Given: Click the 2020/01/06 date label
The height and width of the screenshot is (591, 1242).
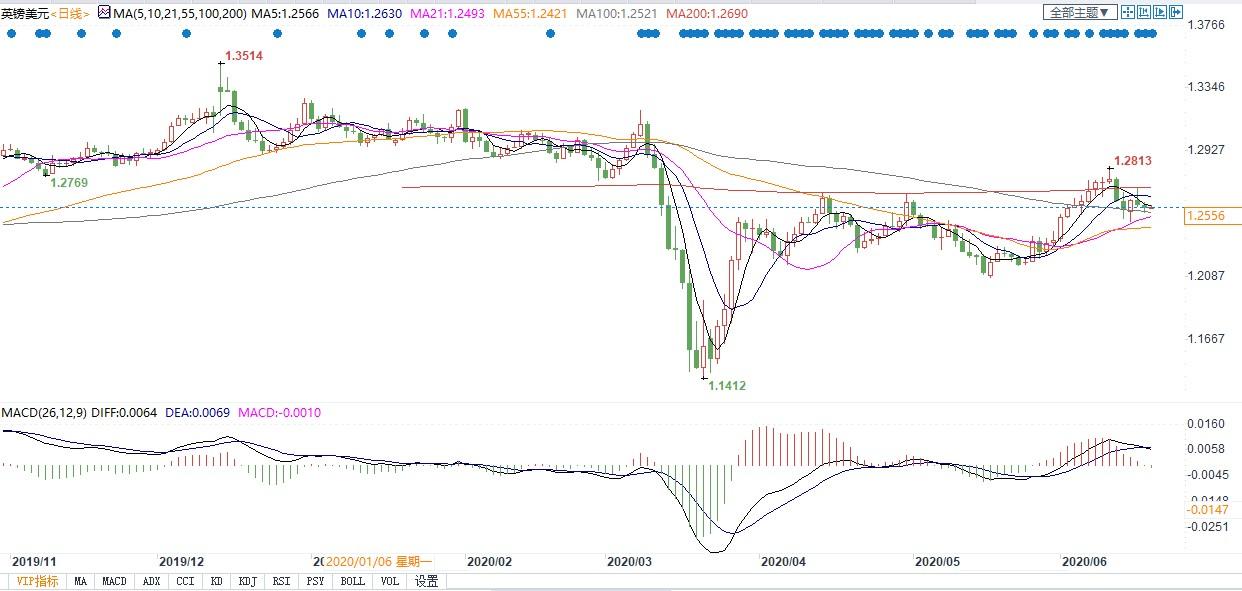Looking at the screenshot, I should (377, 562).
